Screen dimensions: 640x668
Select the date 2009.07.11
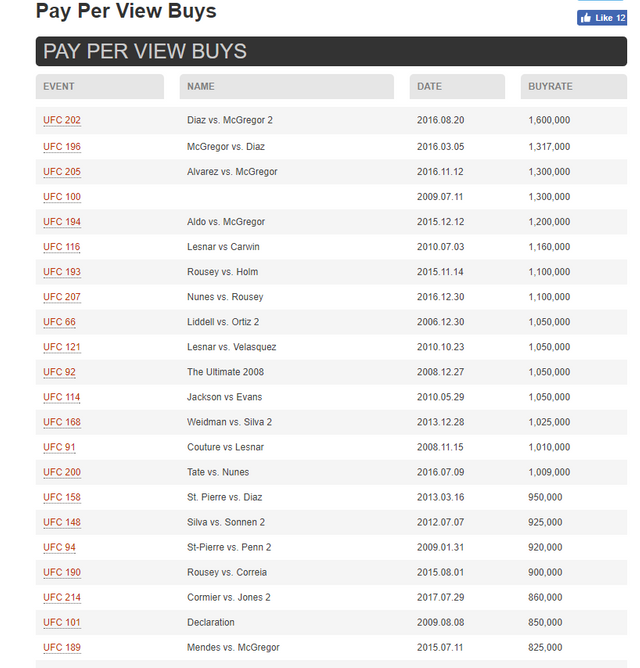click(440, 197)
